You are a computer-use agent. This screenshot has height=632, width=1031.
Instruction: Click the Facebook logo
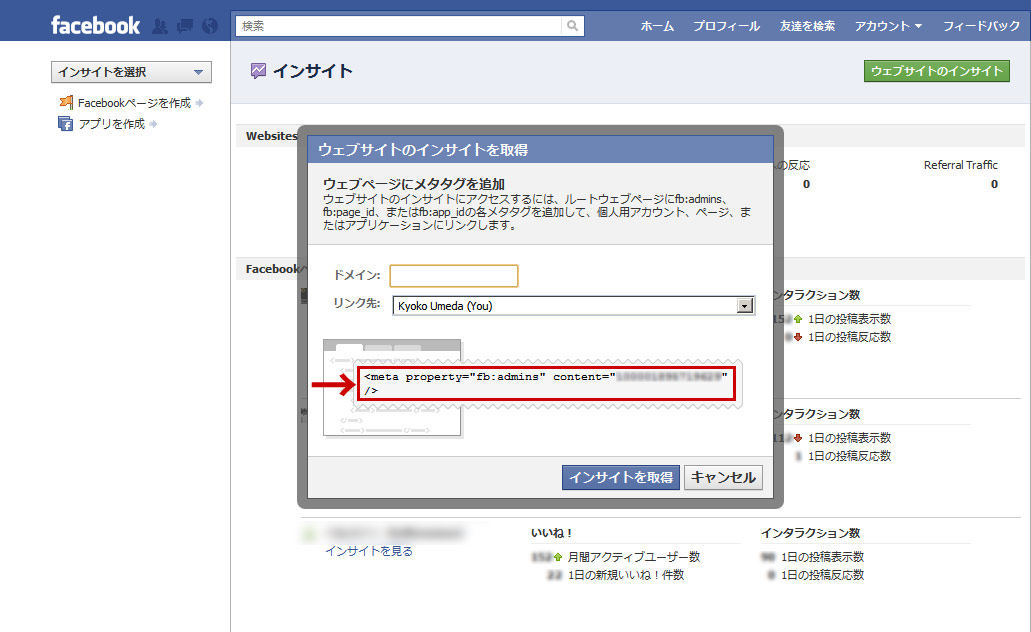point(95,26)
